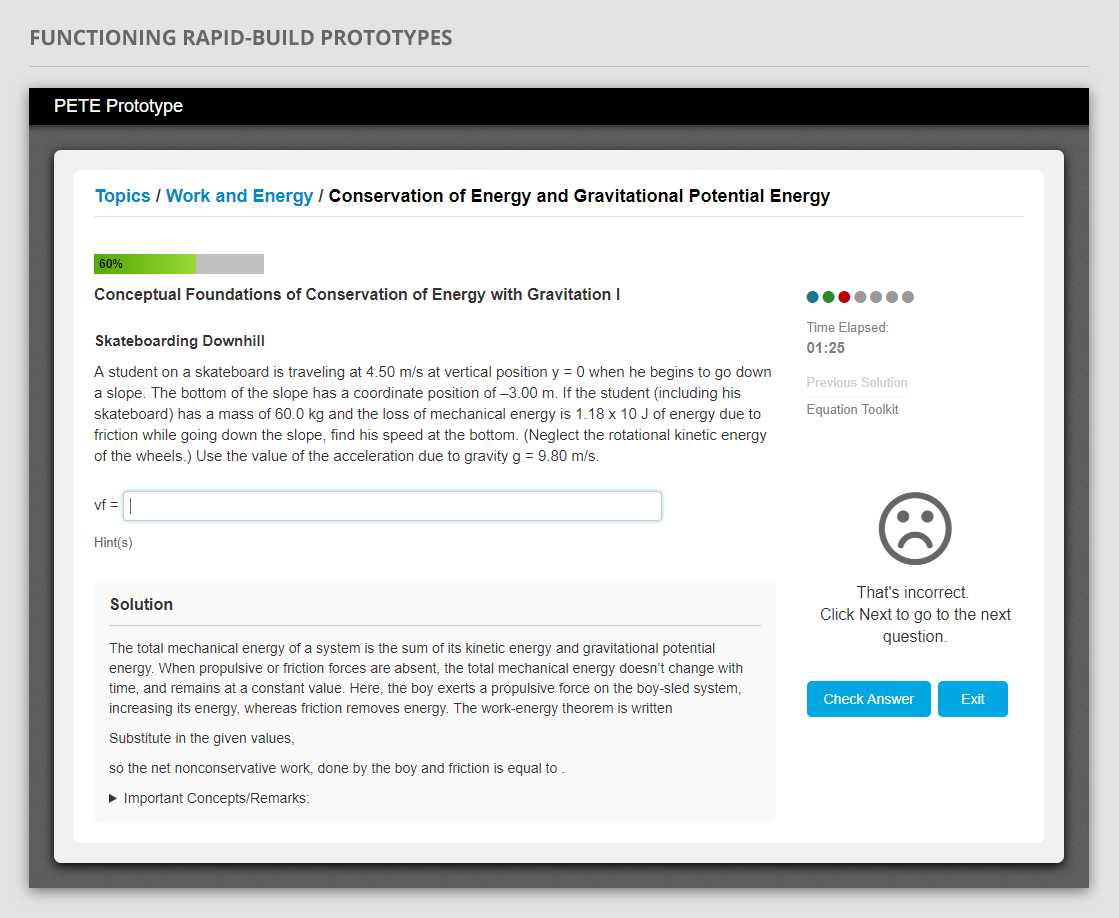Image resolution: width=1119 pixels, height=918 pixels.
Task: Click the red third question dot
Action: pyautogui.click(x=844, y=297)
